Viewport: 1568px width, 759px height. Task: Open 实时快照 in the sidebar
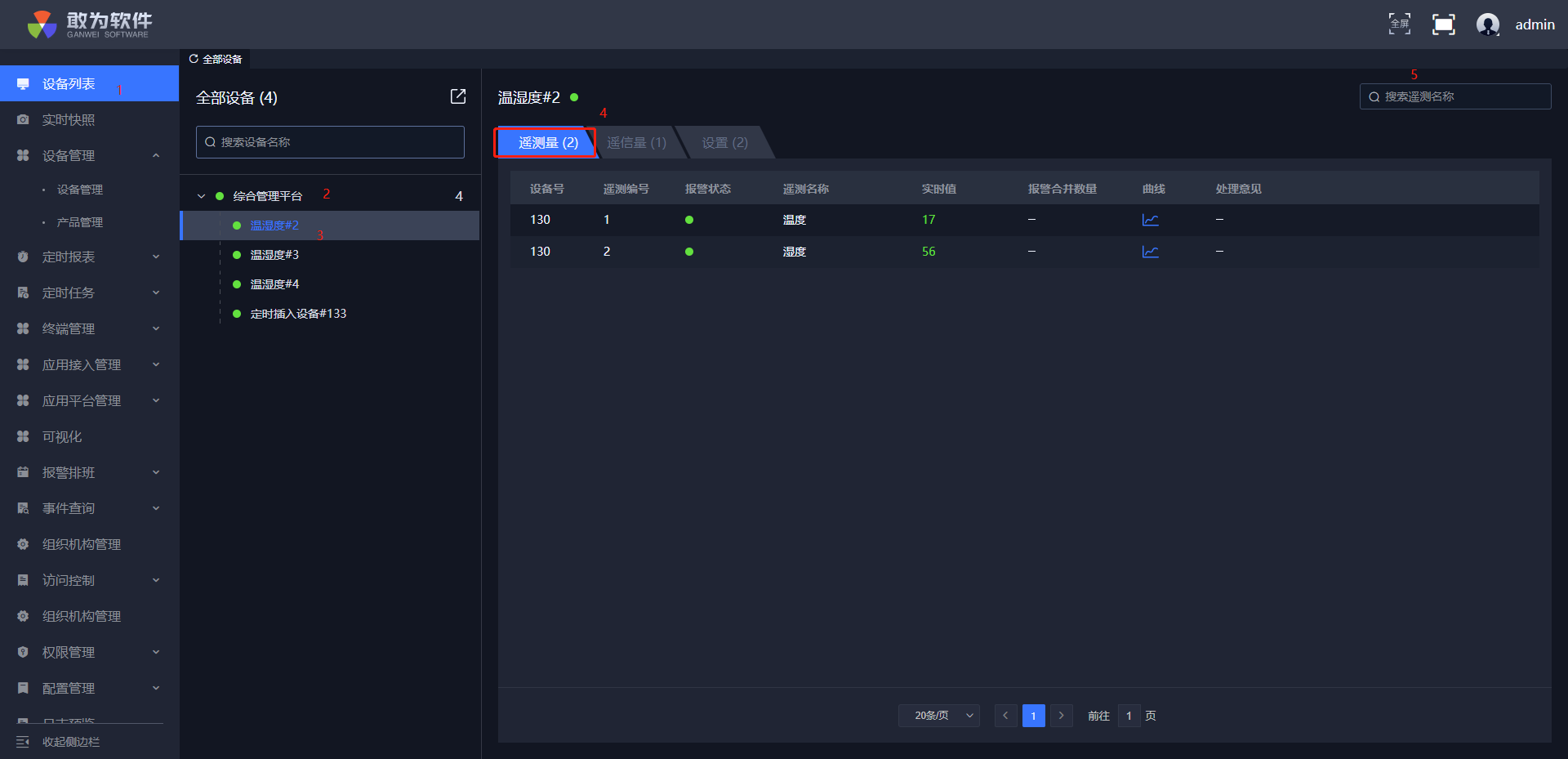tap(69, 120)
